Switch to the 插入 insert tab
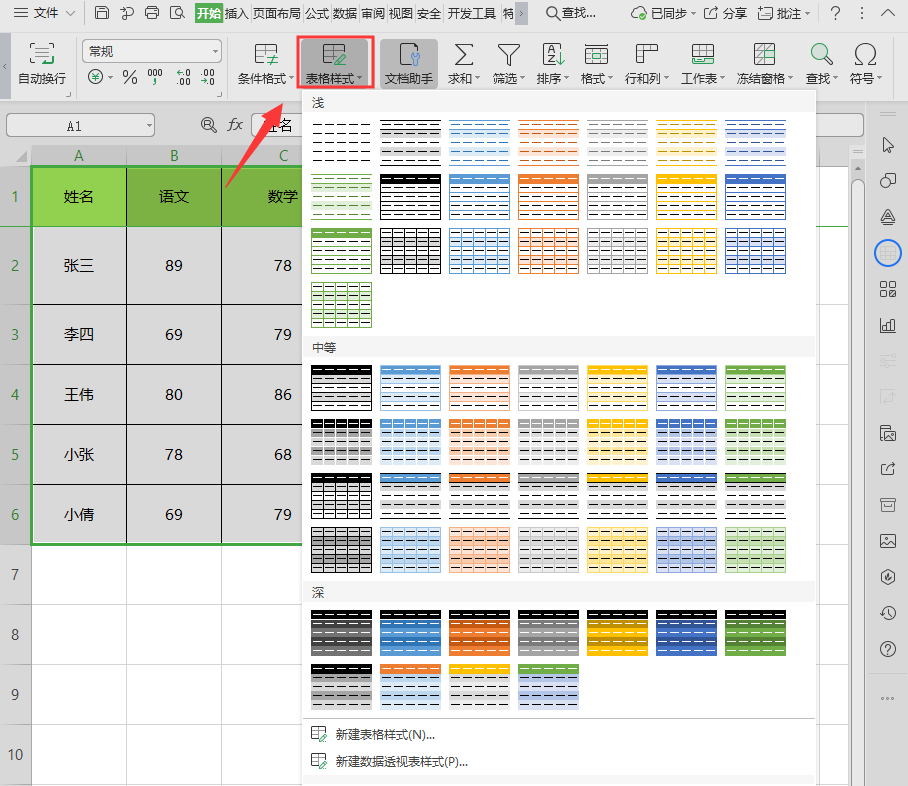 pyautogui.click(x=236, y=13)
